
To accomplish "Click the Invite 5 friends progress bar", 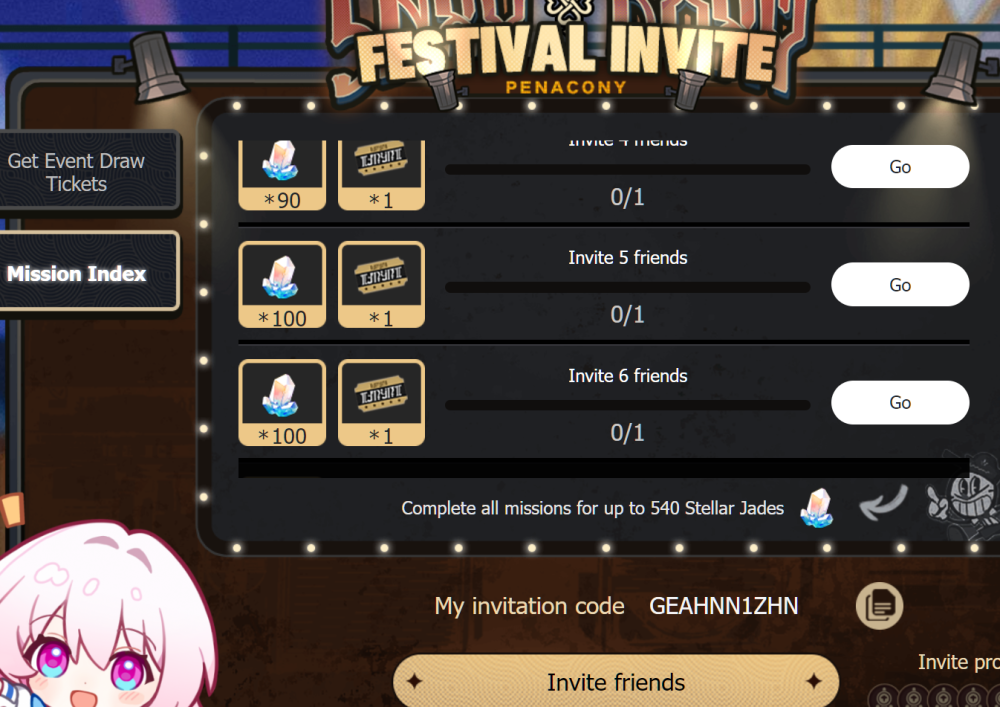I will (628, 288).
